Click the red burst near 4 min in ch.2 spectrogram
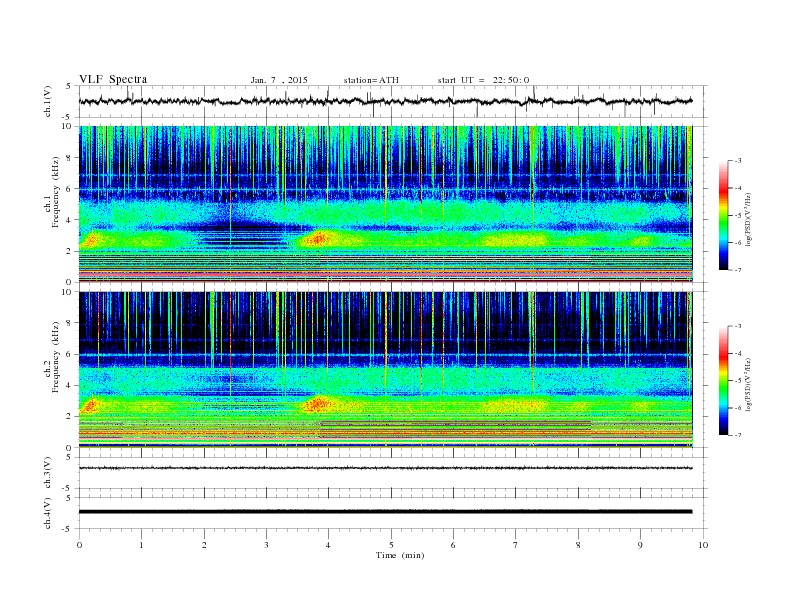 [318, 403]
